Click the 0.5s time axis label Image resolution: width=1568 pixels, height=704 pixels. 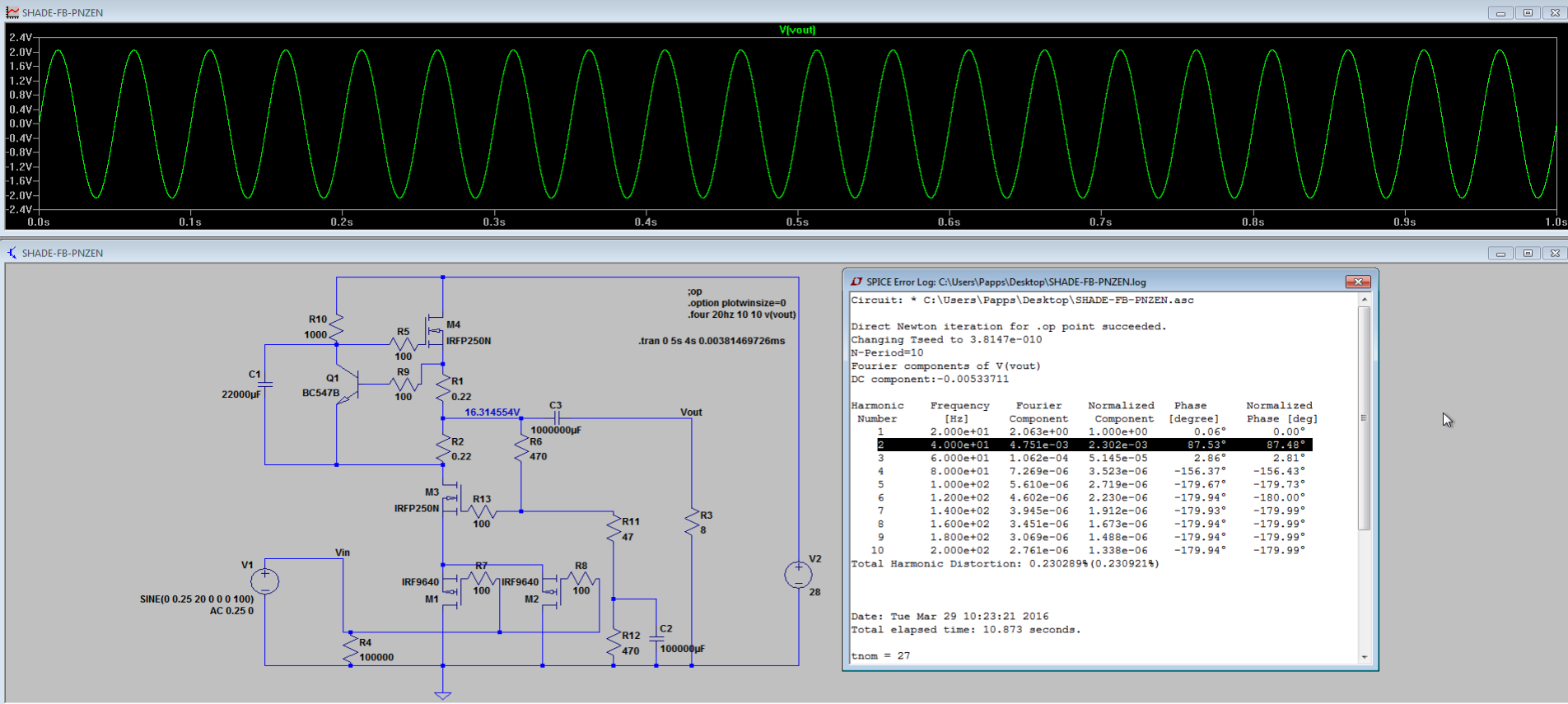[797, 222]
